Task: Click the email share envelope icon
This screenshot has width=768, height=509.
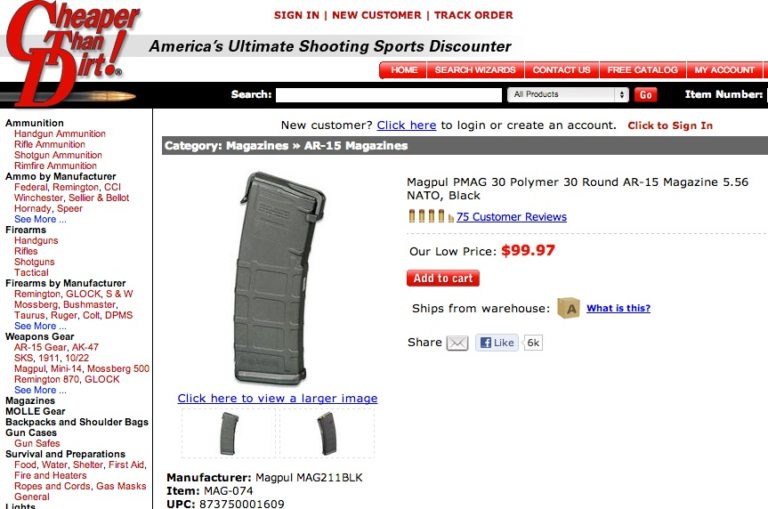Action: coord(457,343)
